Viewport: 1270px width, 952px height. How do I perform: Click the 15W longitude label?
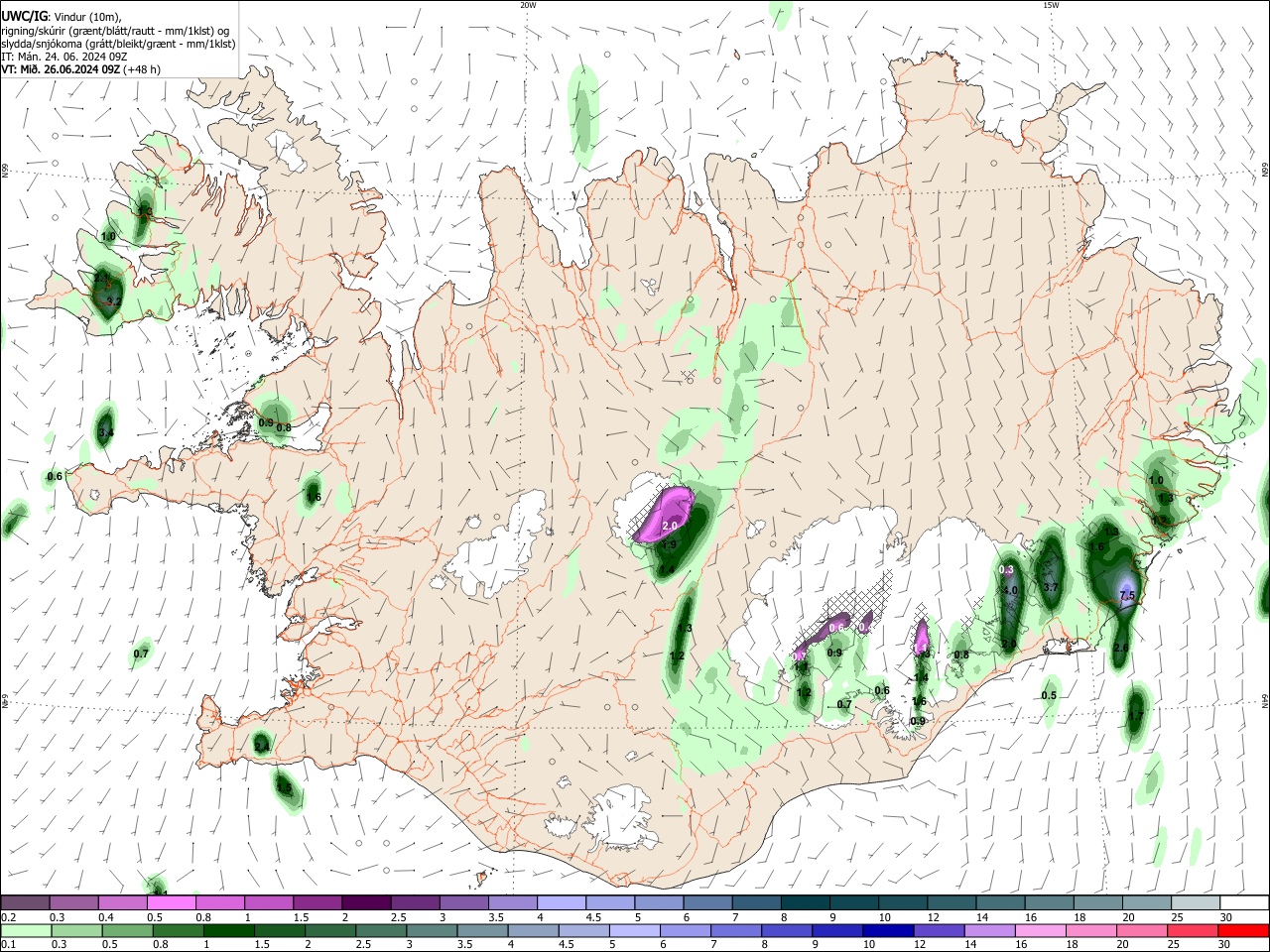[x=1051, y=5]
